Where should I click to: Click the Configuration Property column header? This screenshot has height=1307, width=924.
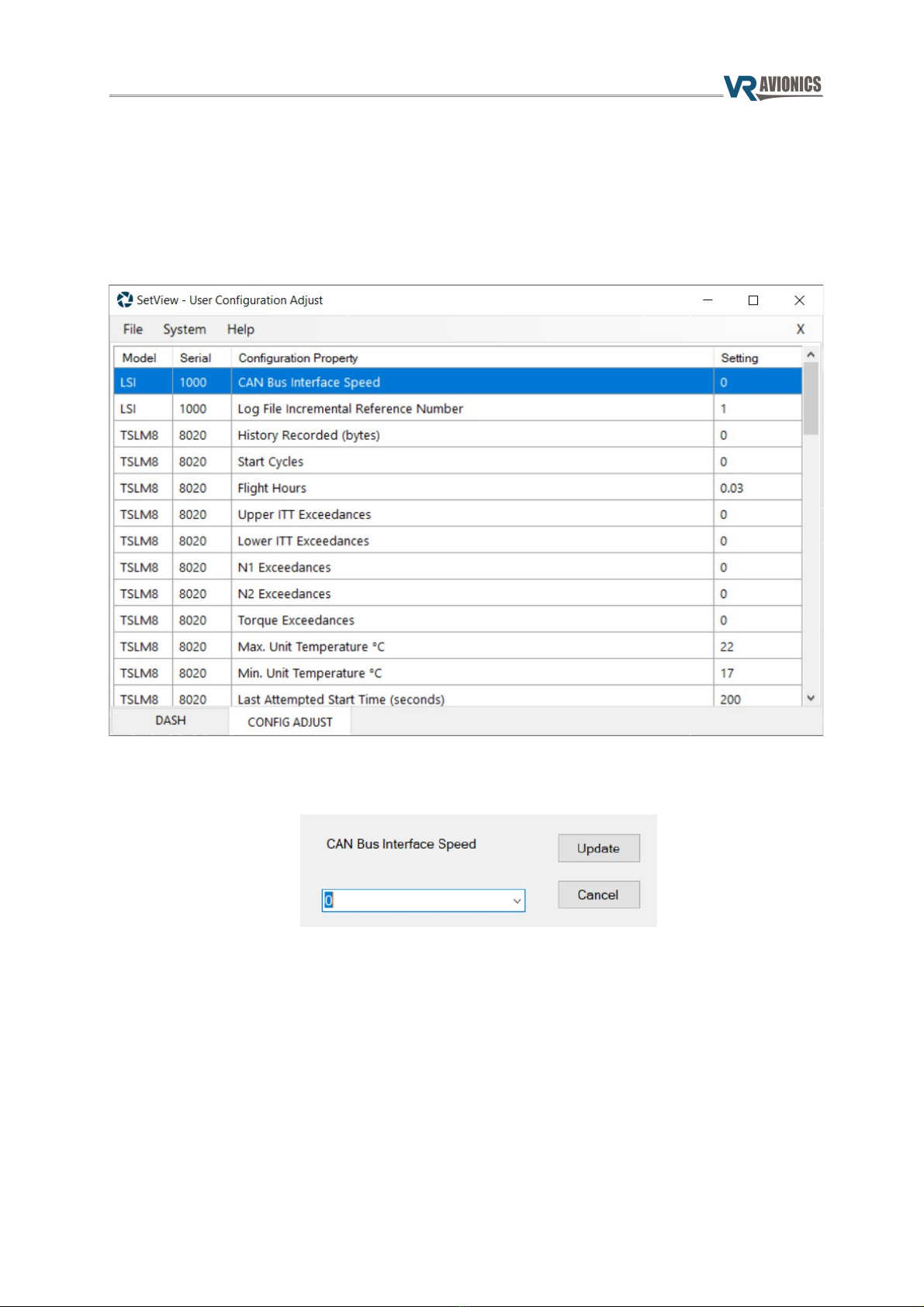472,358
